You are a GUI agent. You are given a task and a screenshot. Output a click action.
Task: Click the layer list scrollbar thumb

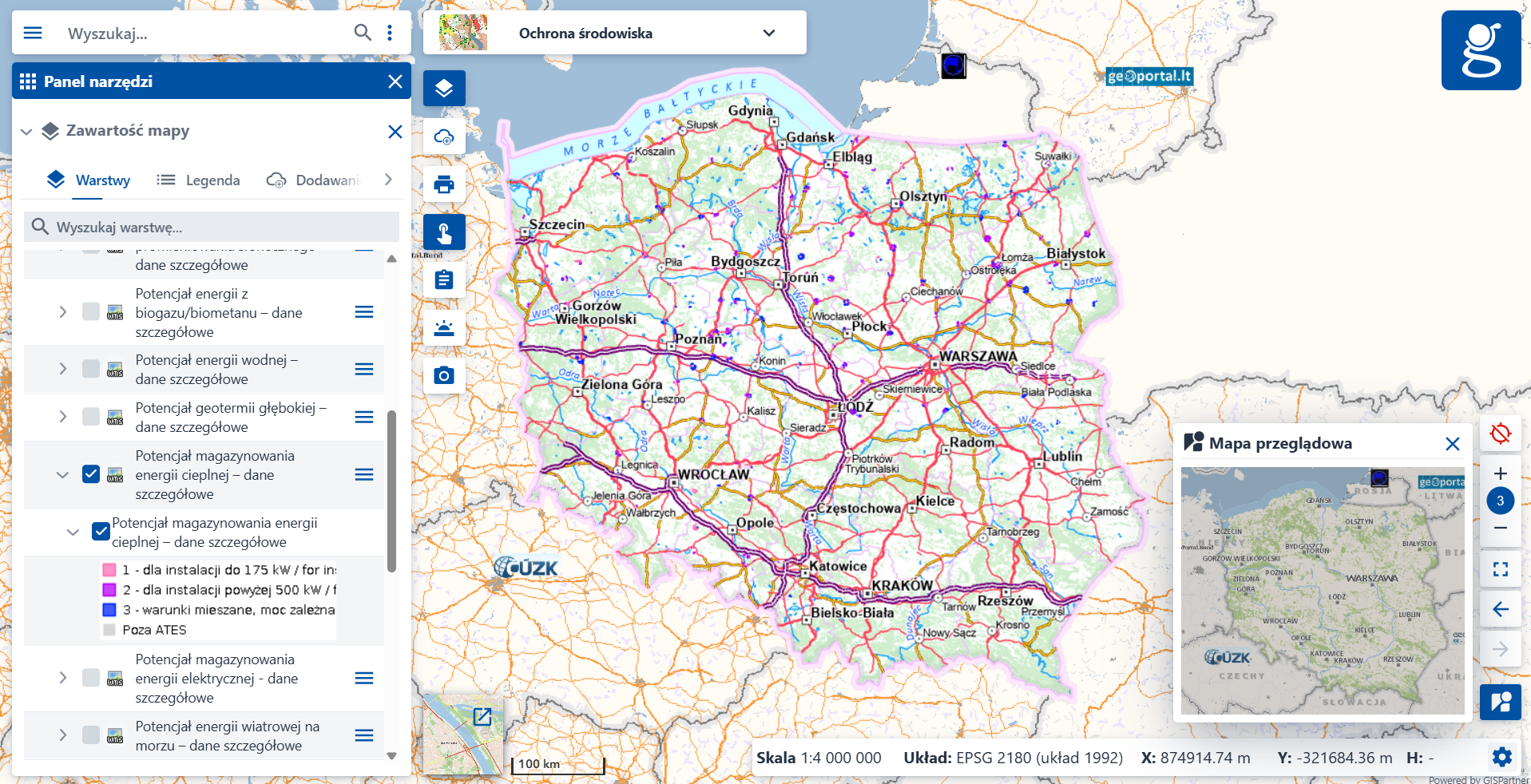pos(391,491)
